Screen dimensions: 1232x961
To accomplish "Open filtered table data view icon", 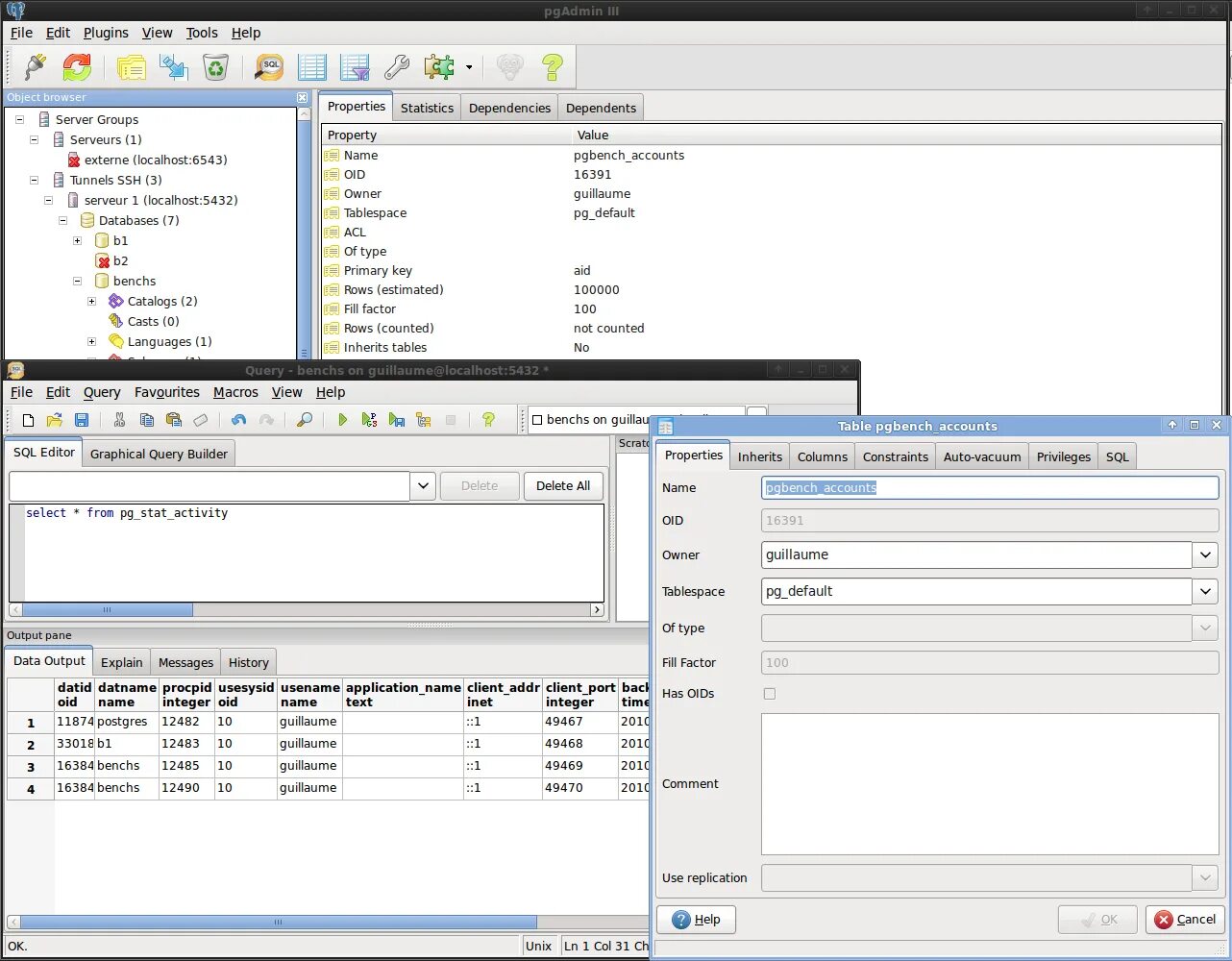I will click(355, 67).
